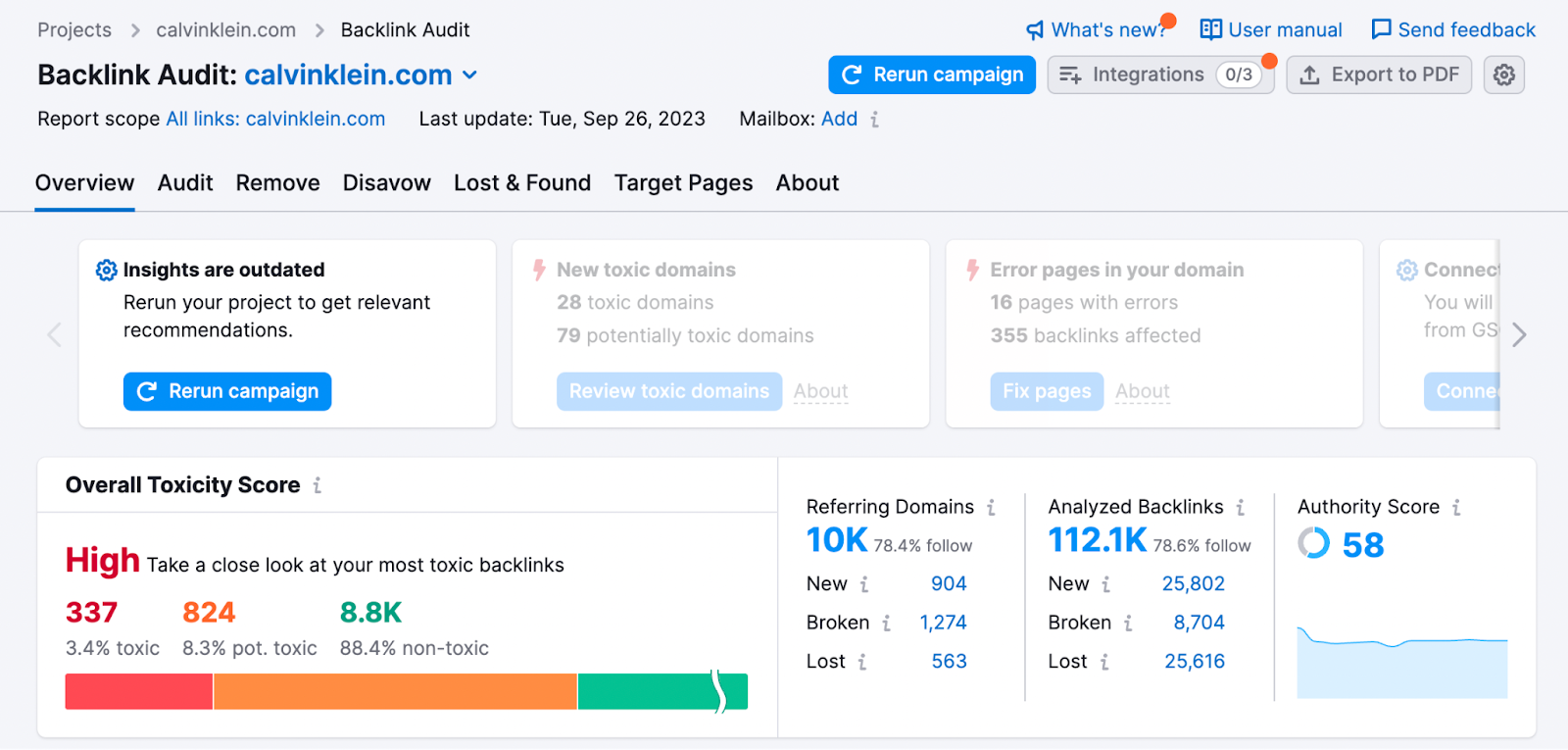Click Export to PDF button

click(1379, 75)
